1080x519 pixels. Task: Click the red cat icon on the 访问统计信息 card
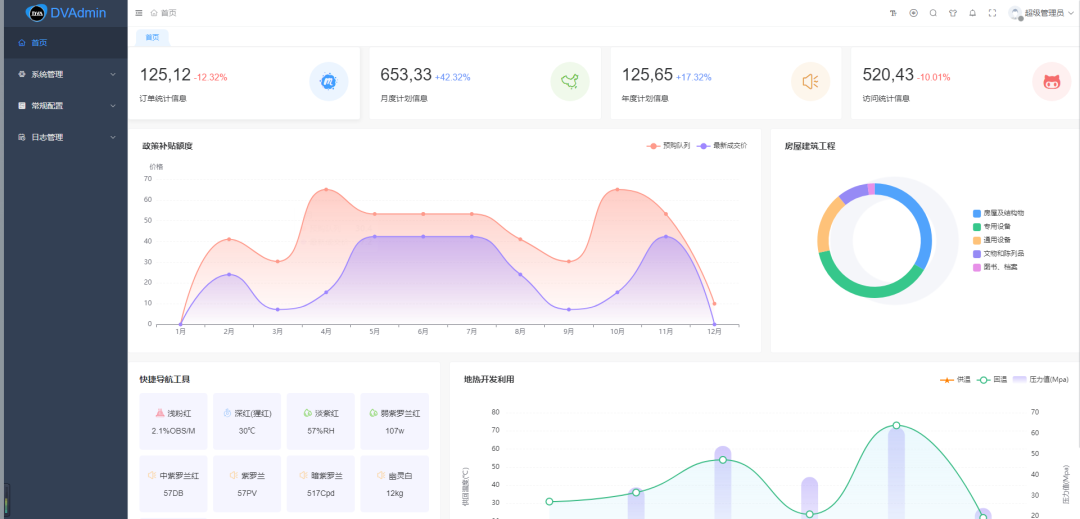[1052, 81]
